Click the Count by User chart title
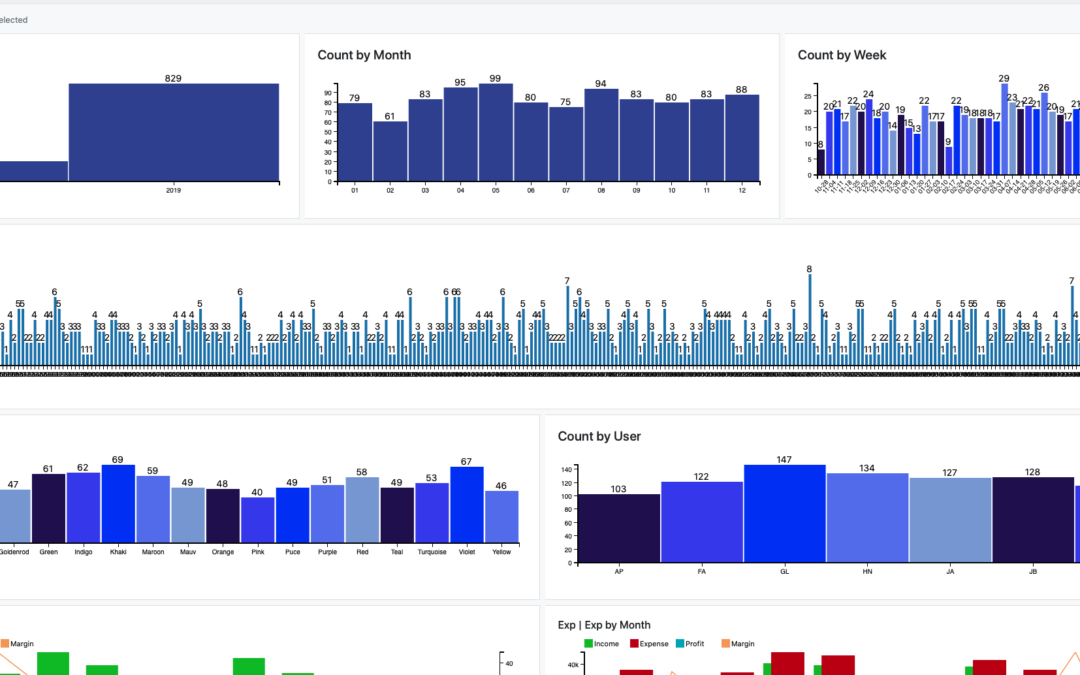The height and width of the screenshot is (675, 1080). (x=599, y=436)
